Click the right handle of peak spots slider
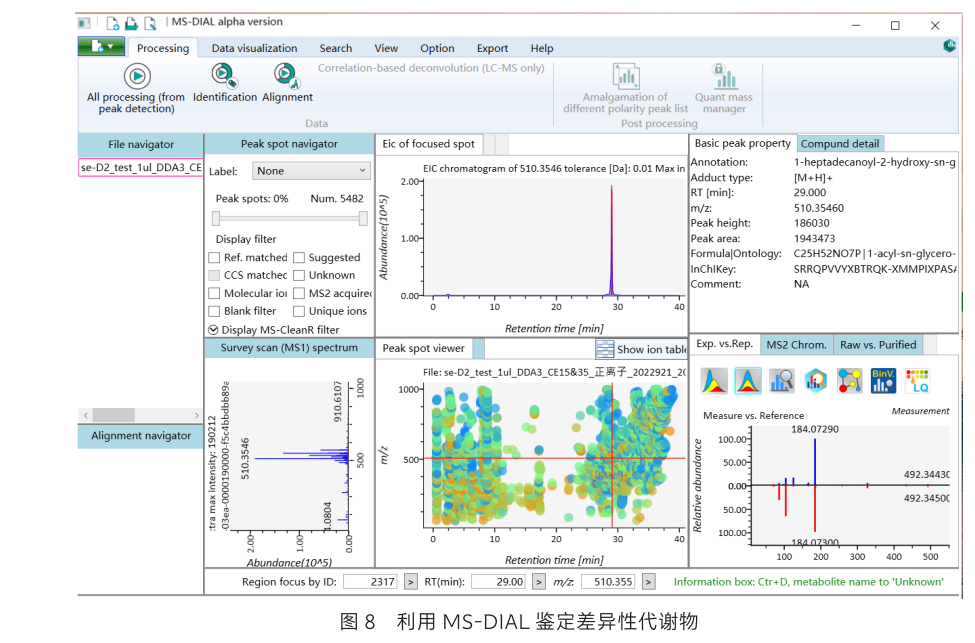975x643 pixels. 363,218
